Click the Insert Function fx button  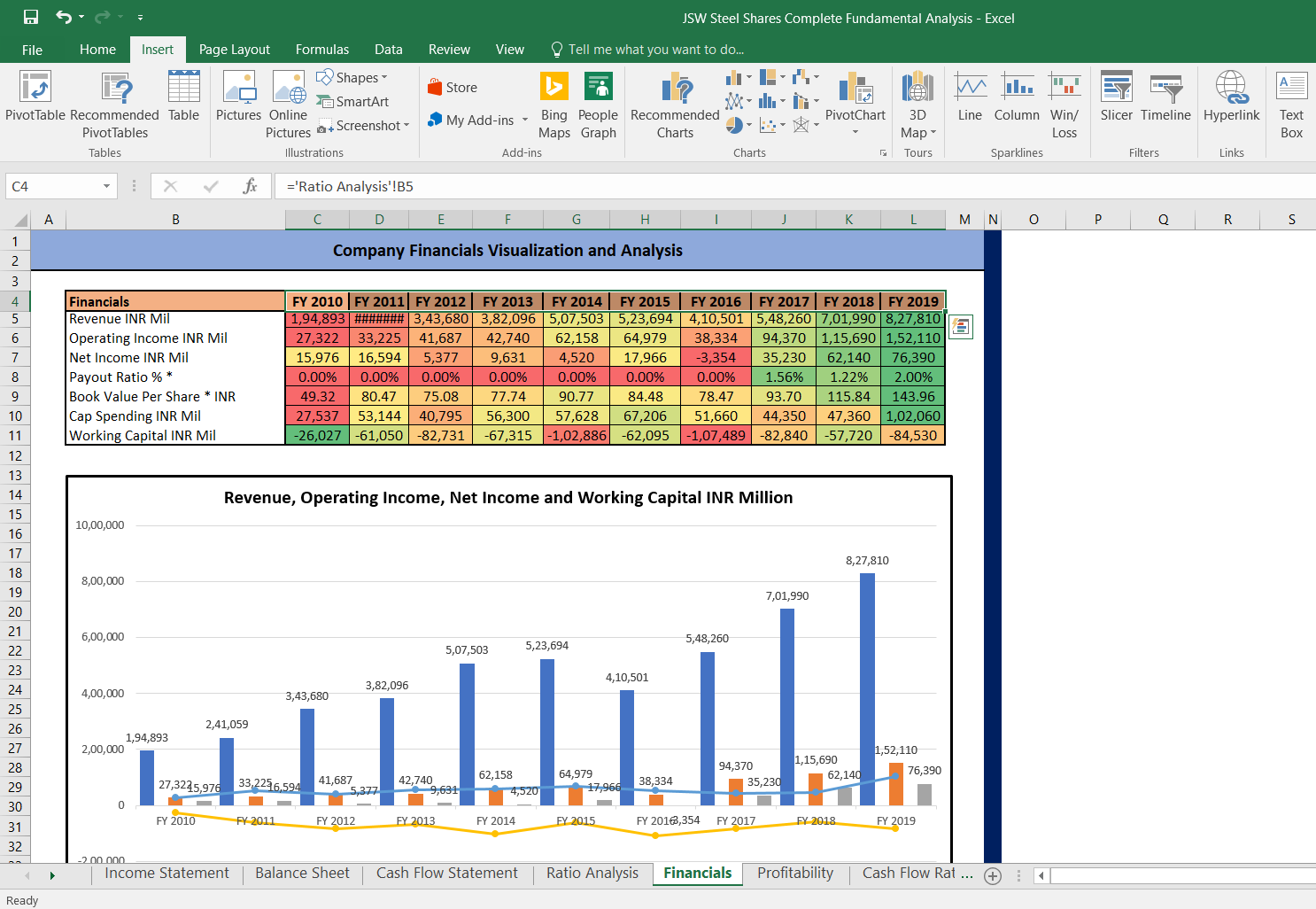tap(251, 186)
